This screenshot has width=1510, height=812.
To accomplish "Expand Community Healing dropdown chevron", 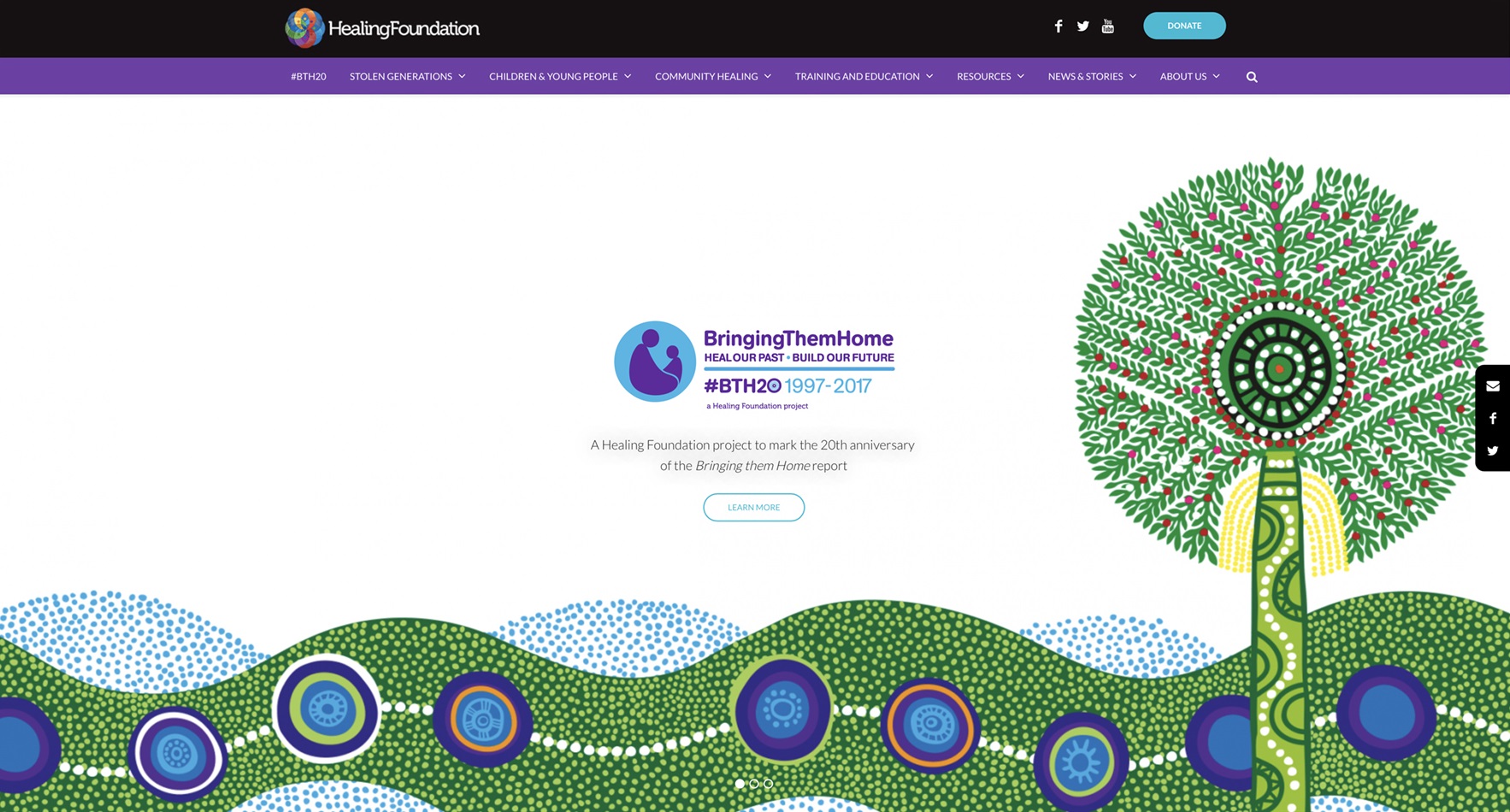I will (x=768, y=76).
